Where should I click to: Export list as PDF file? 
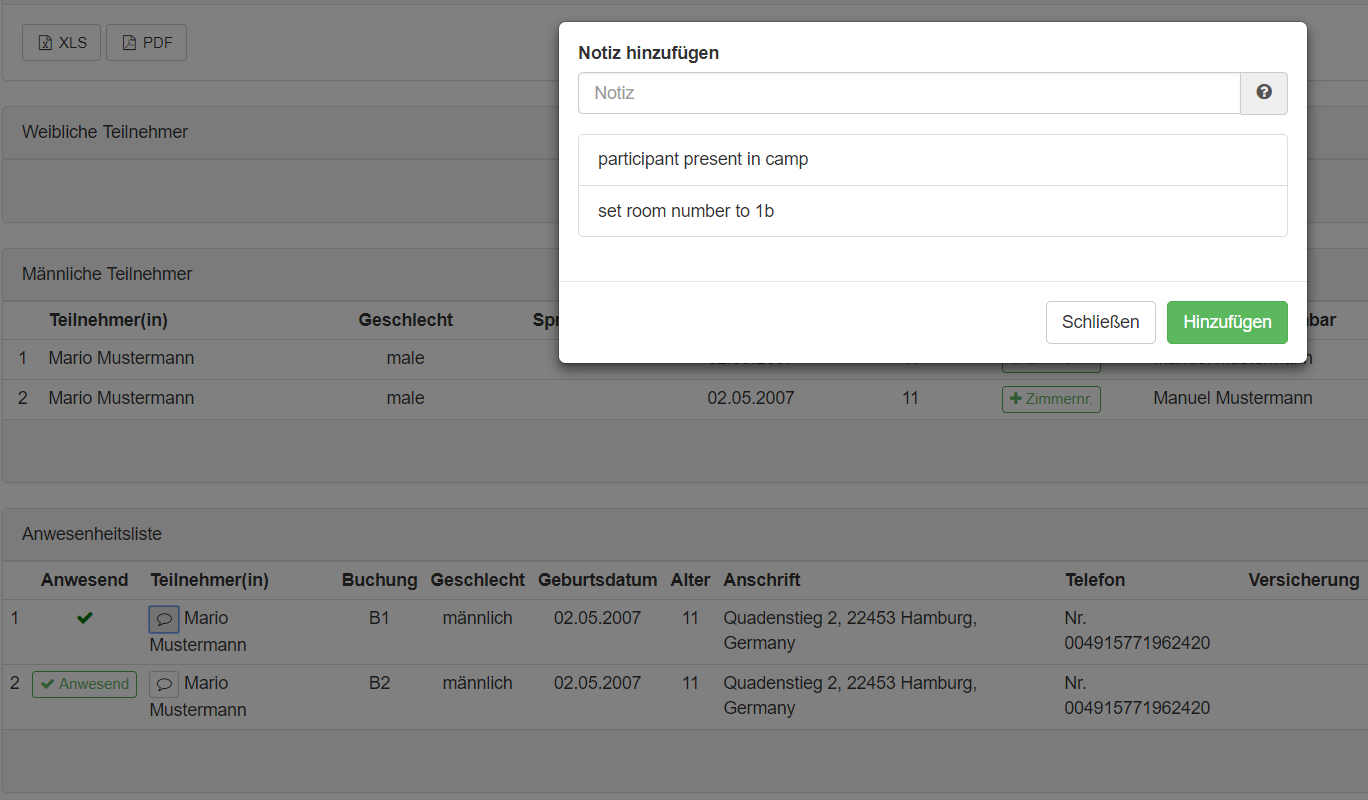pyautogui.click(x=146, y=43)
